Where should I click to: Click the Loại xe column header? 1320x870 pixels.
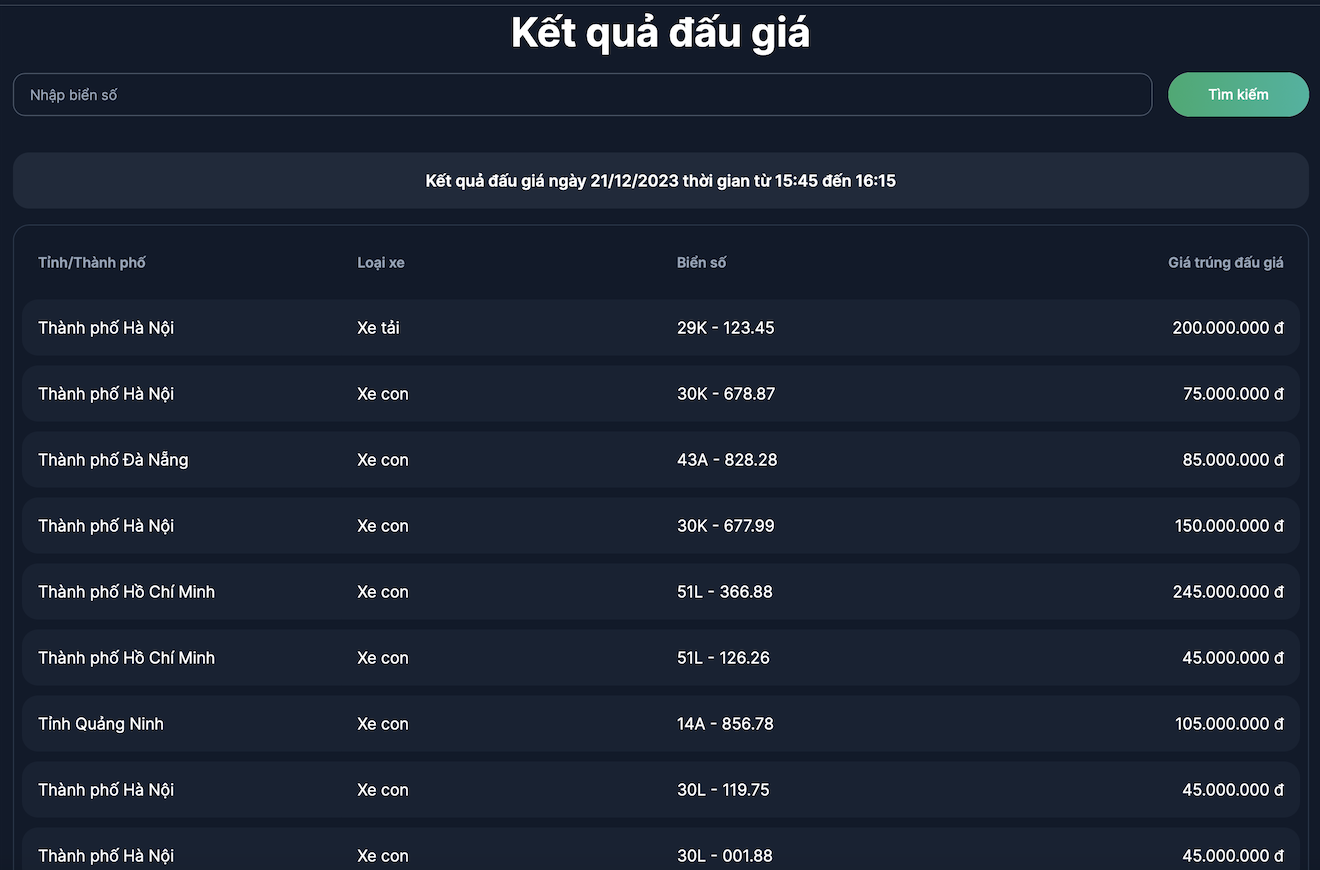[x=381, y=263]
